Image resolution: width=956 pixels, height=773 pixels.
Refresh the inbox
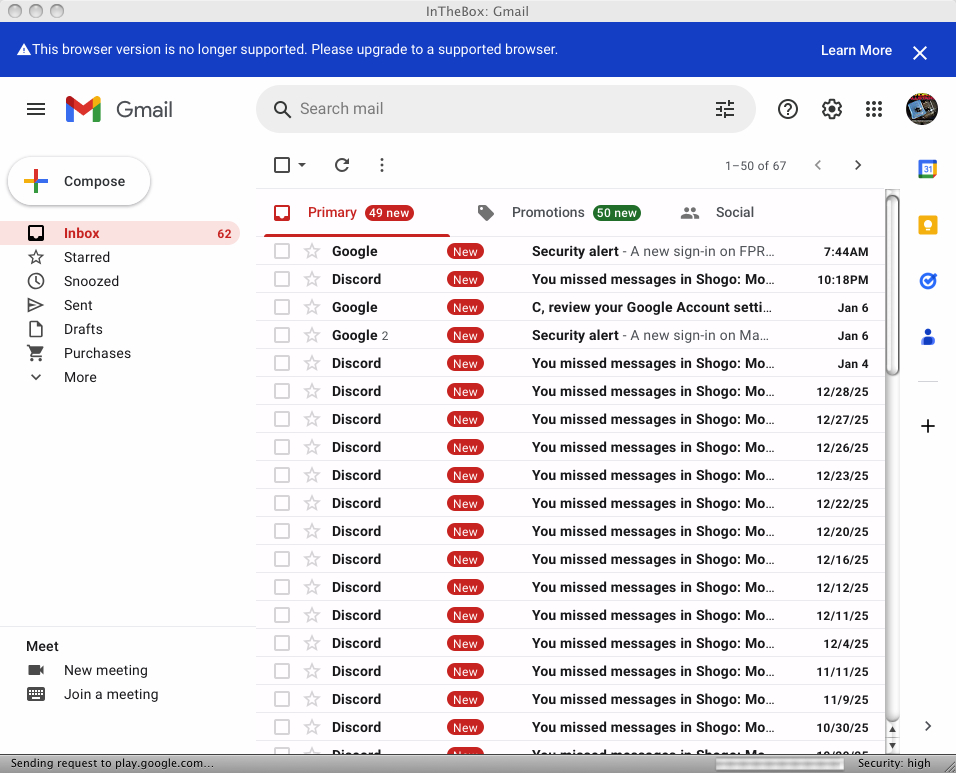coord(341,165)
